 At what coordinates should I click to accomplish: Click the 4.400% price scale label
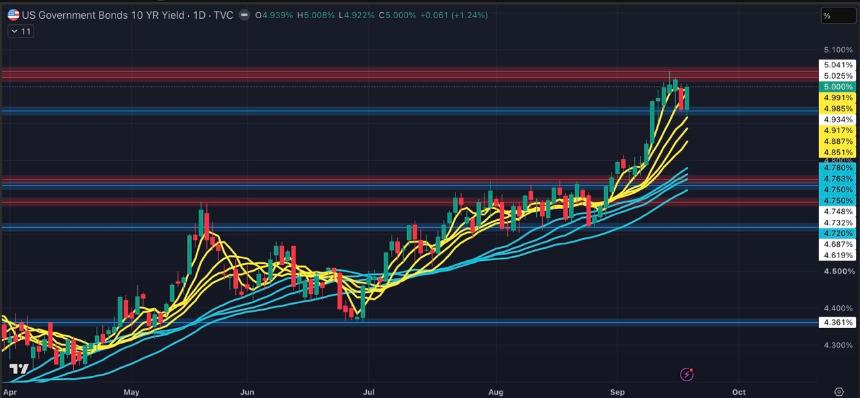[839, 308]
